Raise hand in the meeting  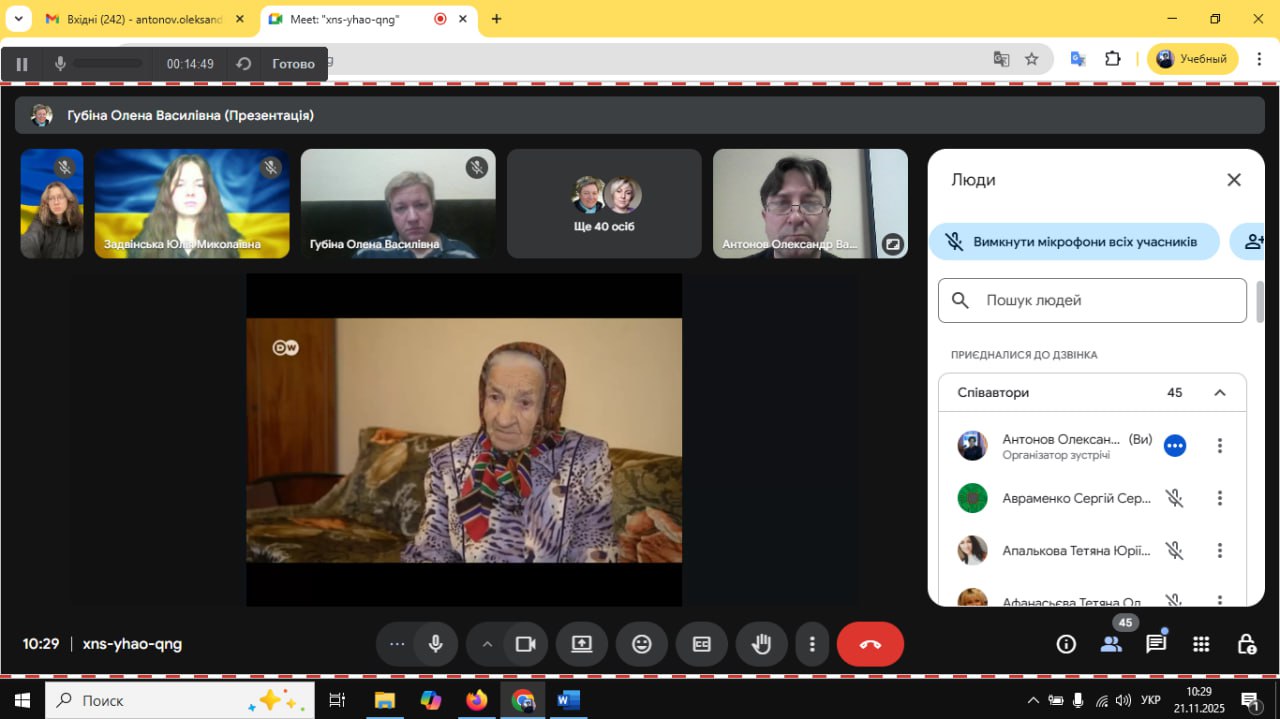point(762,644)
